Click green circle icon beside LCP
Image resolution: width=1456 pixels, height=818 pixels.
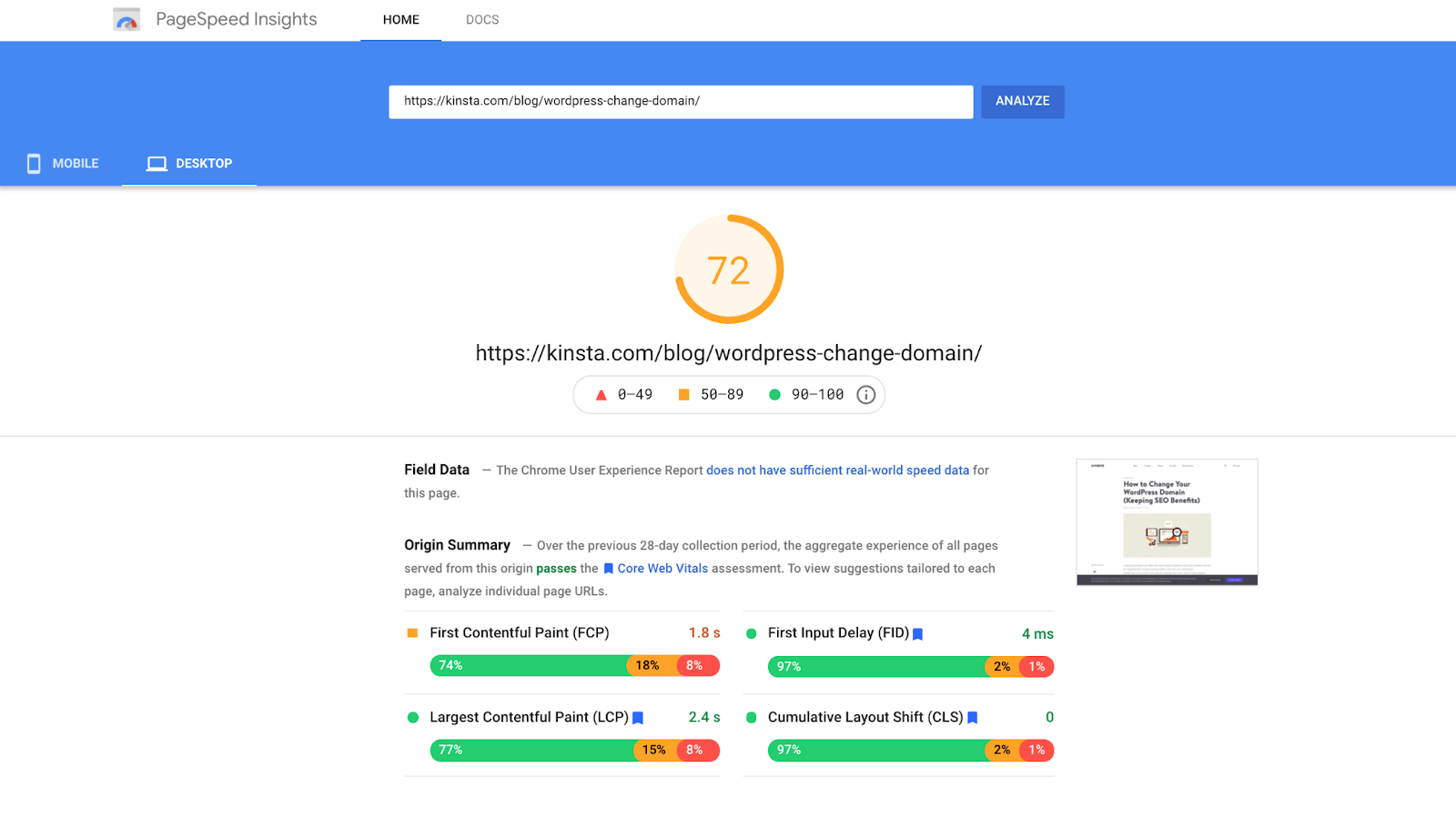[x=413, y=718]
